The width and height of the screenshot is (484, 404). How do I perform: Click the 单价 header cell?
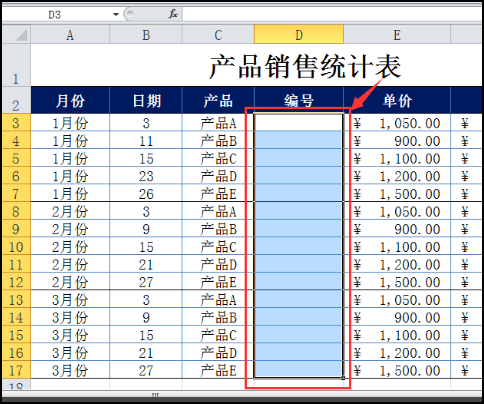pos(397,100)
